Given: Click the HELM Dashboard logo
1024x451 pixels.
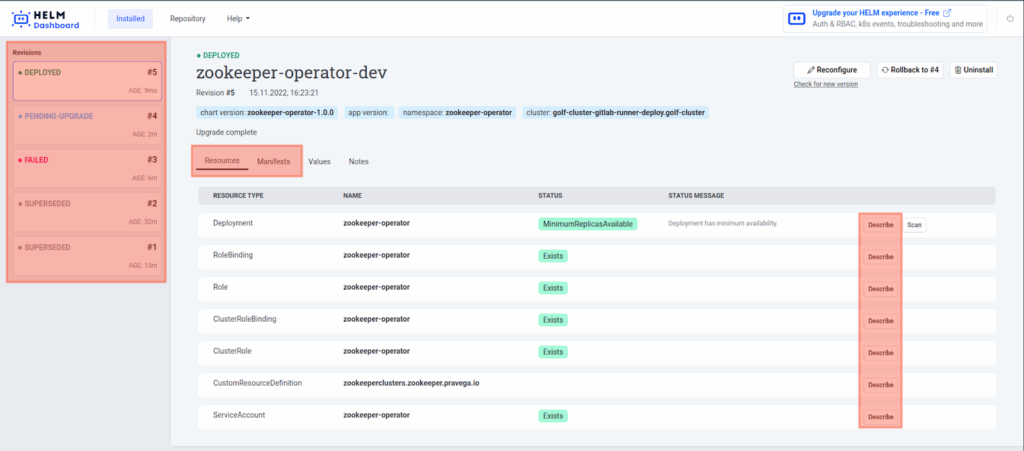Looking at the screenshot, I should 48,18.
